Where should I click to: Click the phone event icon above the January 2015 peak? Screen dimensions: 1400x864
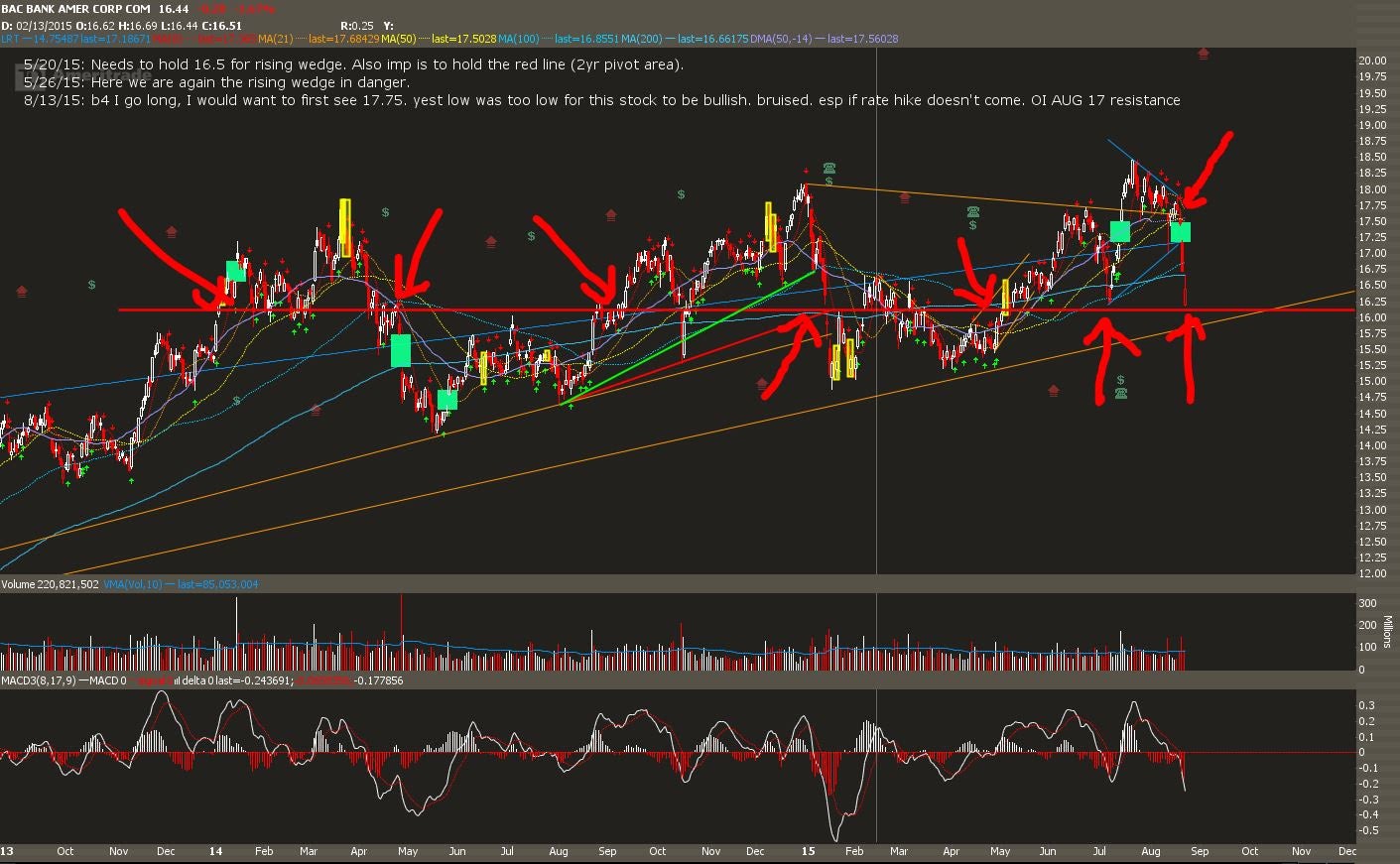[828, 168]
